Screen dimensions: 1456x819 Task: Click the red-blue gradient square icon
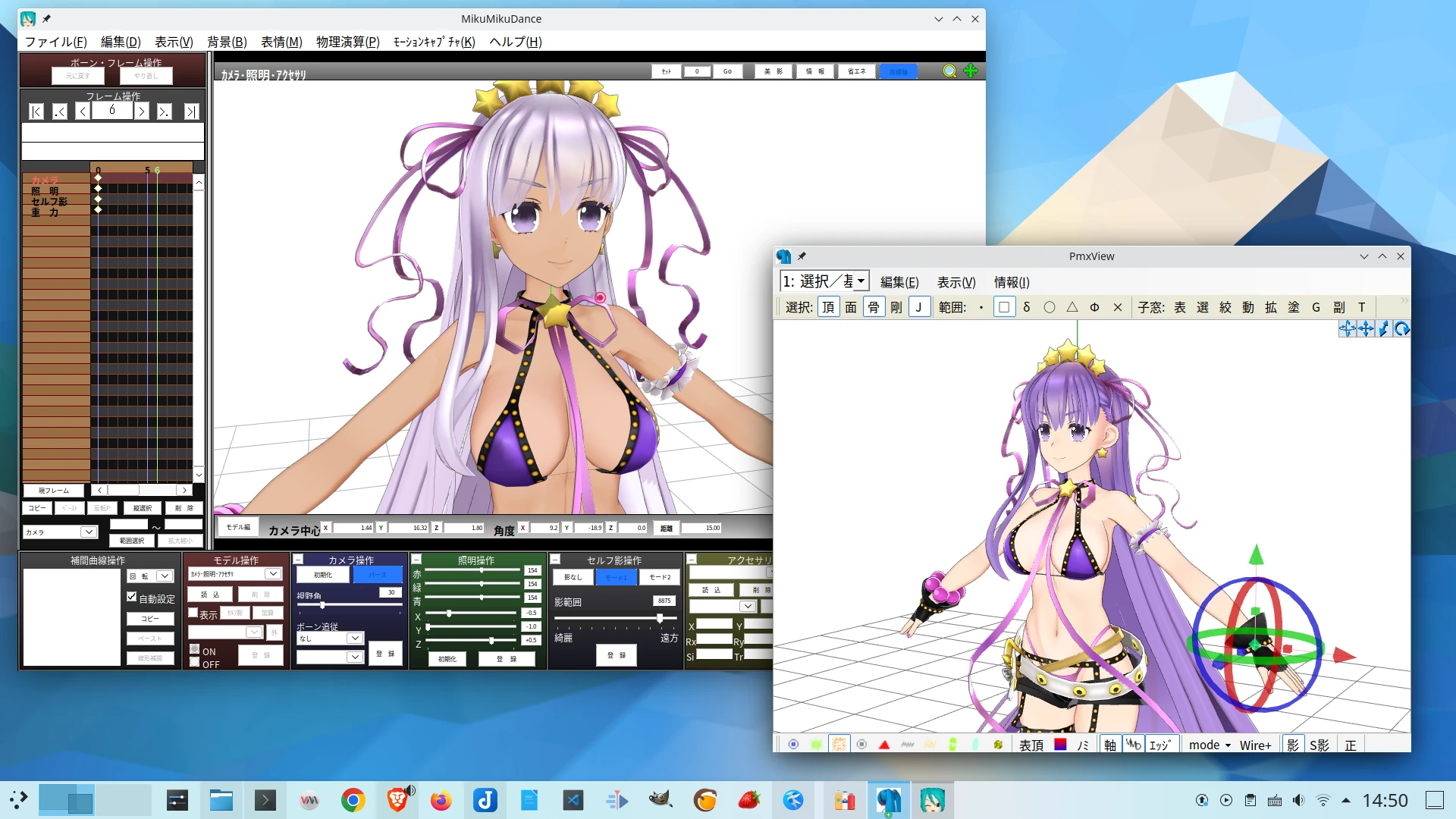(1061, 745)
